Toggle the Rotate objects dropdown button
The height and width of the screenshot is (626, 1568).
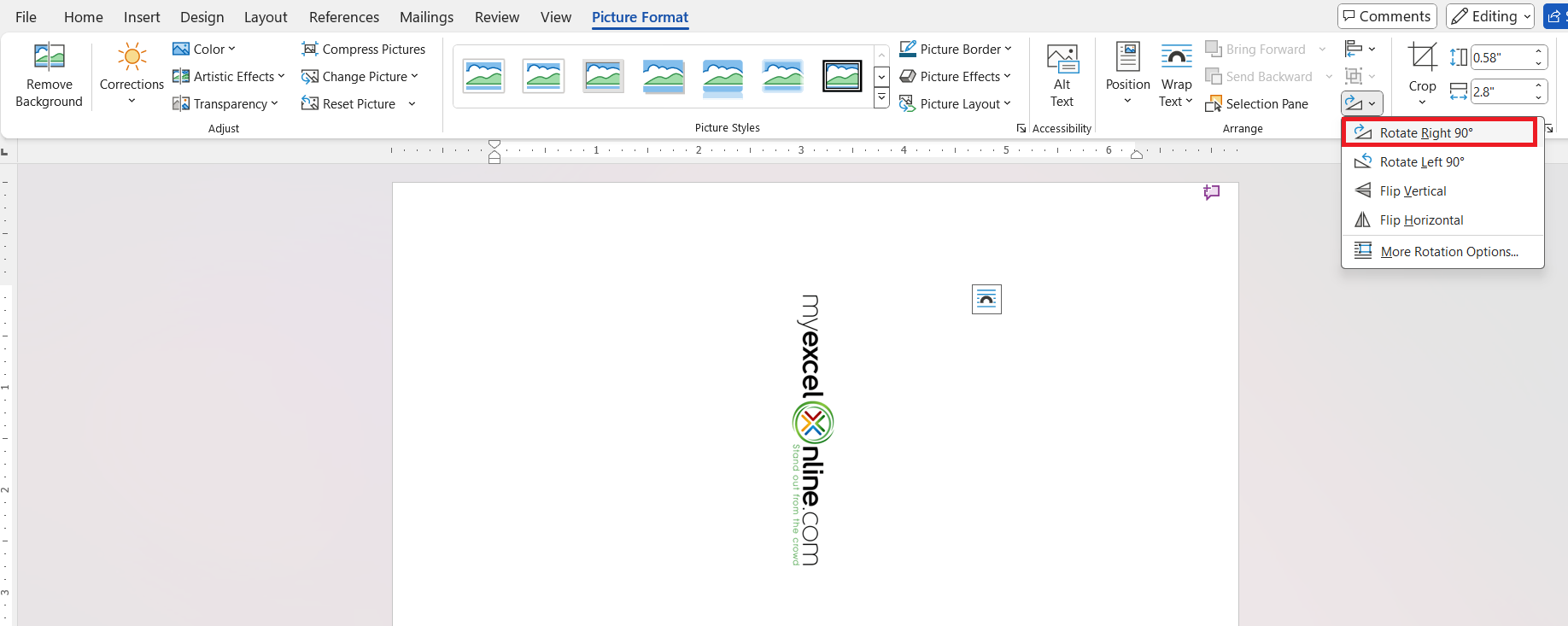1361,103
